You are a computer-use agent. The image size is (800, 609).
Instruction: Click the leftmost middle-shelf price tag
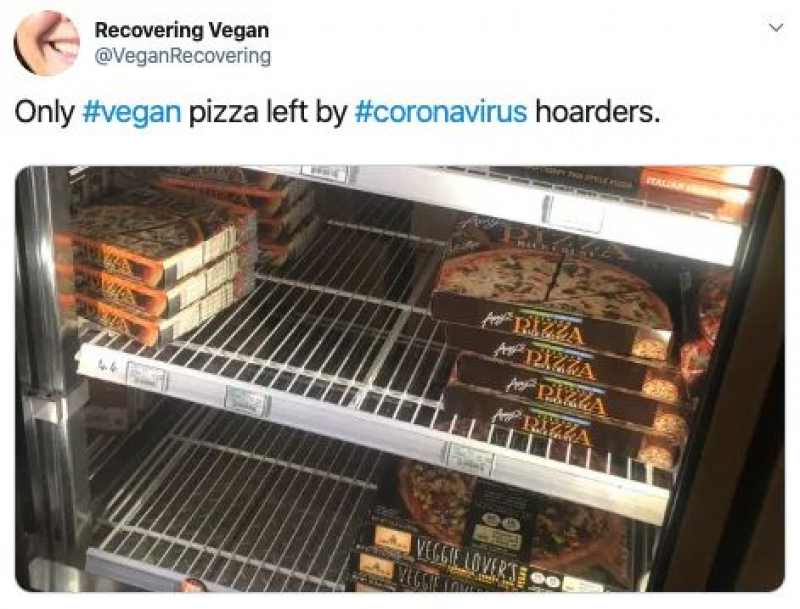146,375
